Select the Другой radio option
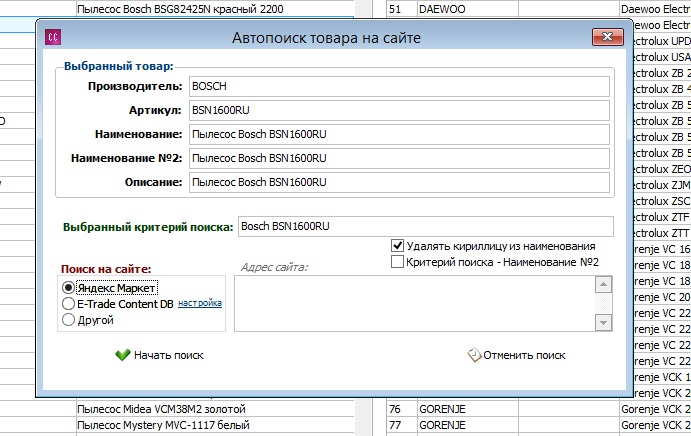 [x=68, y=320]
